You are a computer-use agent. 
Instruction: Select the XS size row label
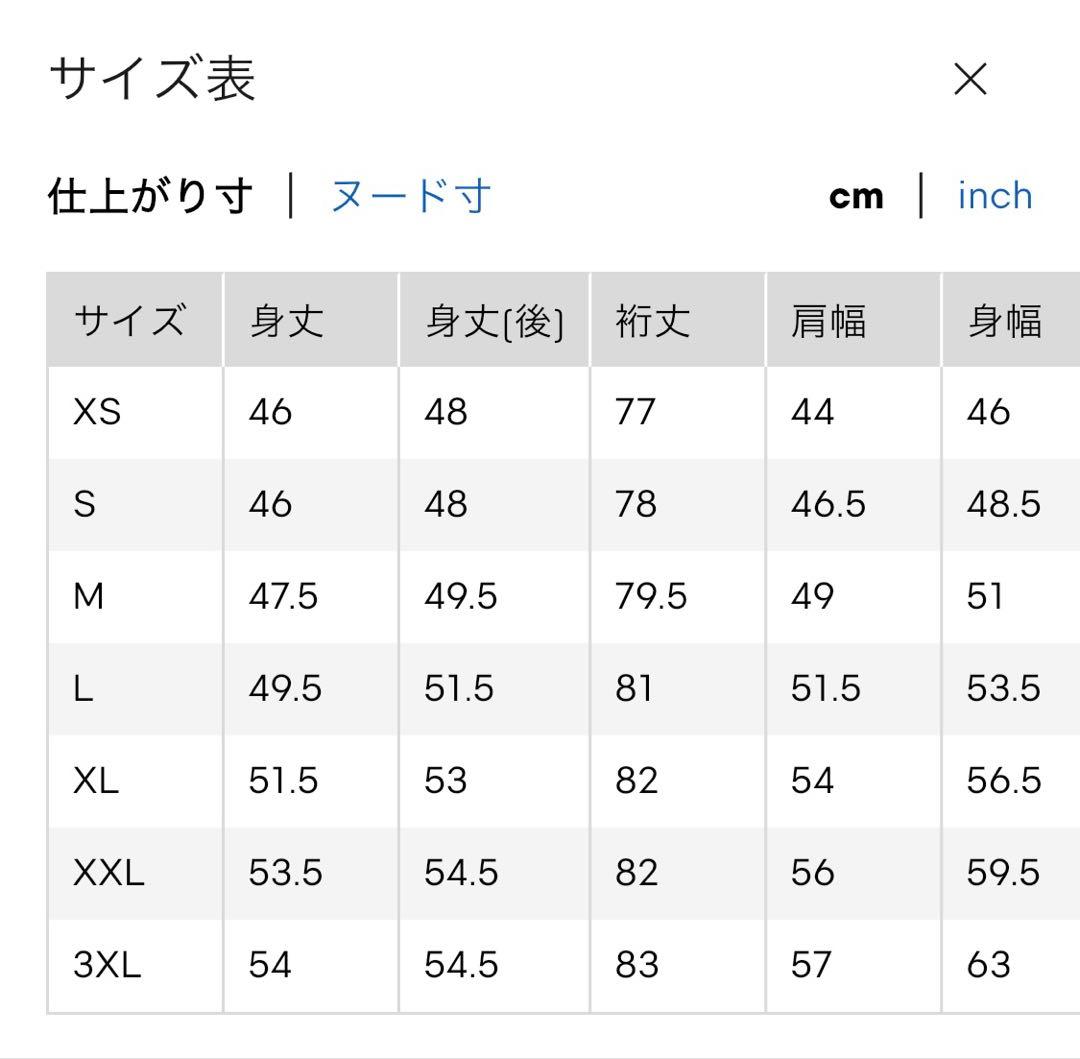click(x=97, y=412)
